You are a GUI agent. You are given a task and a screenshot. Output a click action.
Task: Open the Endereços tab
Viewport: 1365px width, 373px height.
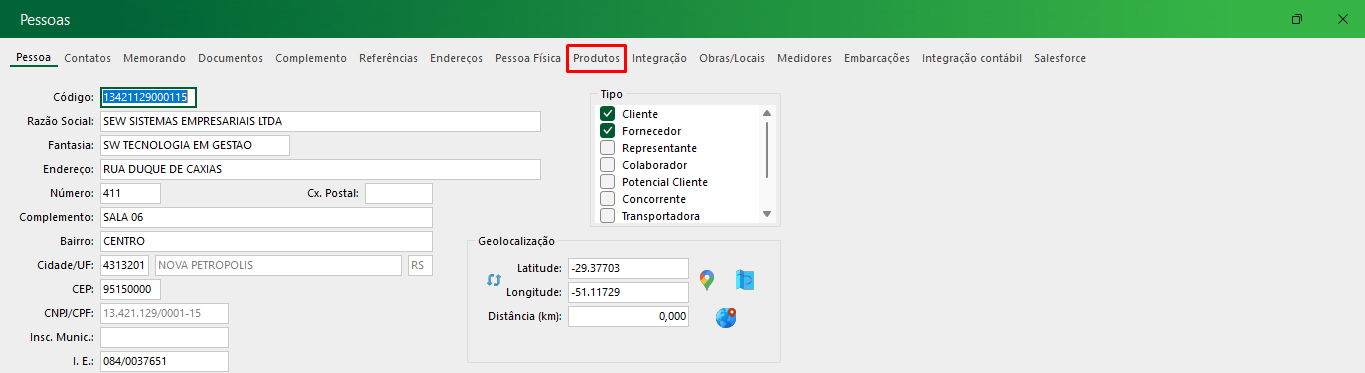pos(456,58)
